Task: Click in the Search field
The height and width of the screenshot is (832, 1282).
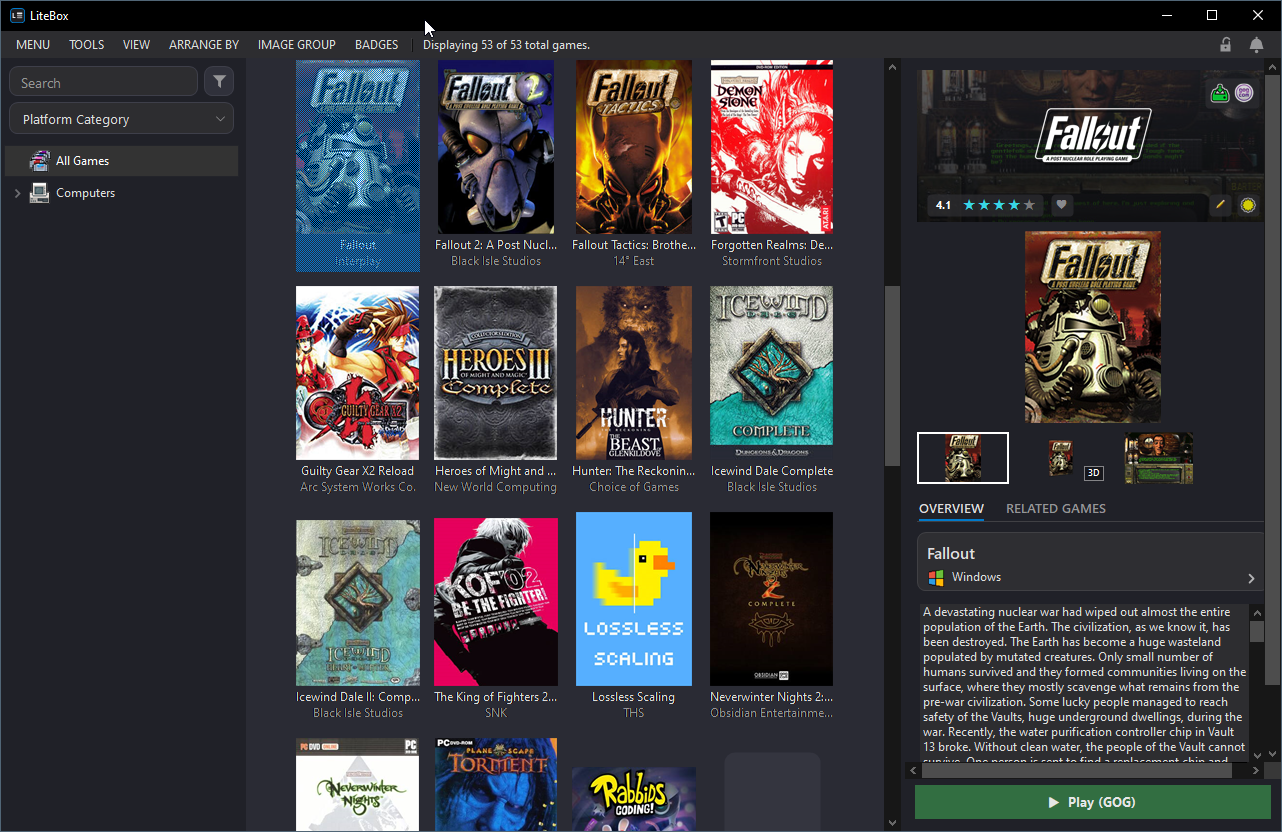Action: click(103, 82)
